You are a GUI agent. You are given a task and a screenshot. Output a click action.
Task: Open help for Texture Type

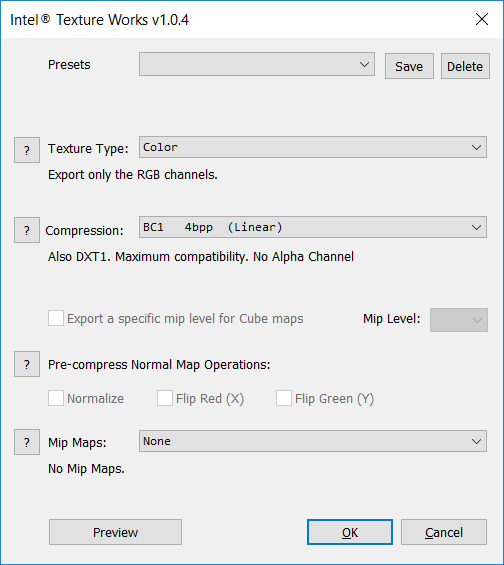pyautogui.click(x=27, y=150)
